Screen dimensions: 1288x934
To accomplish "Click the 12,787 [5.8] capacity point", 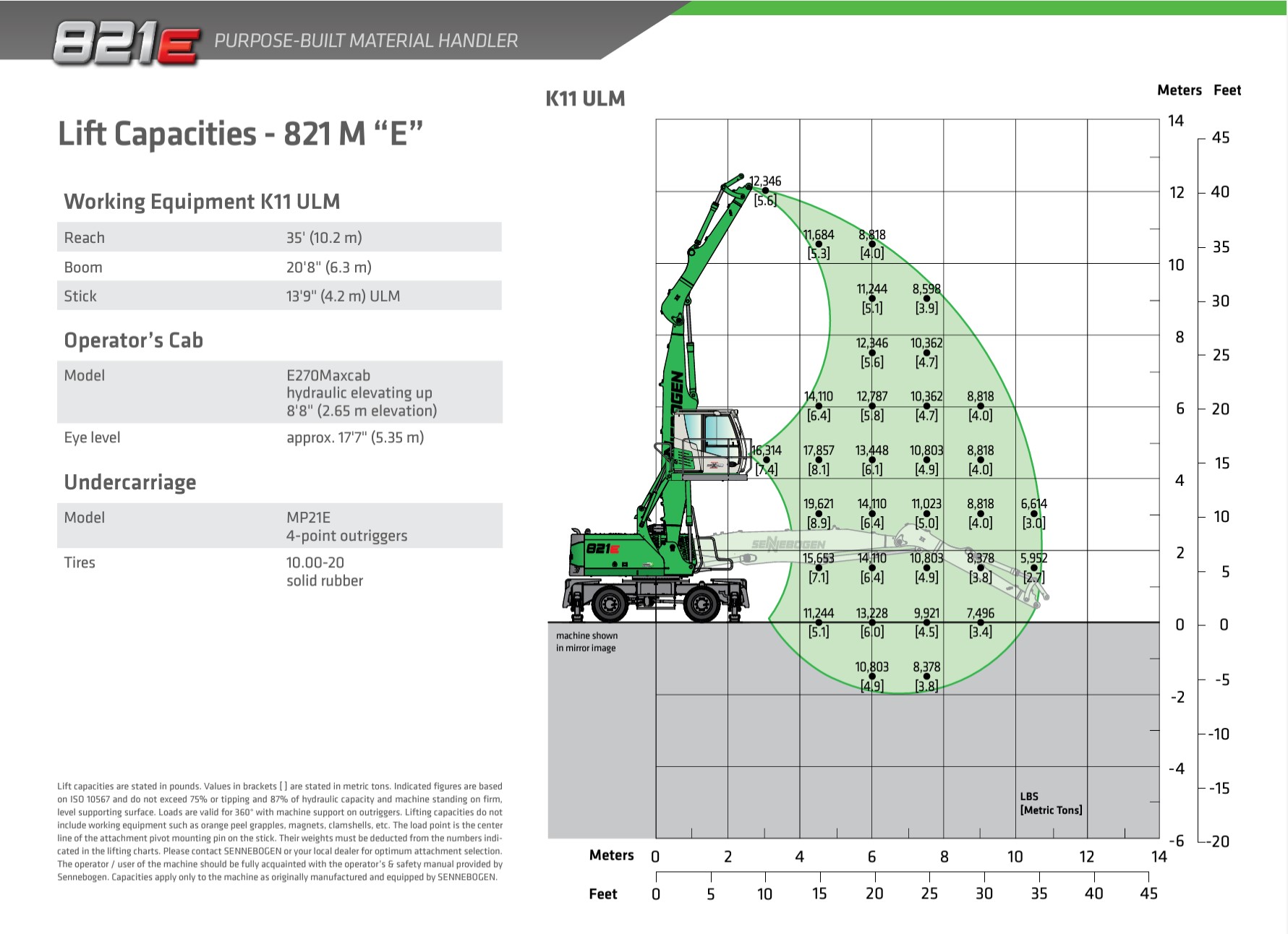I will tap(872, 406).
